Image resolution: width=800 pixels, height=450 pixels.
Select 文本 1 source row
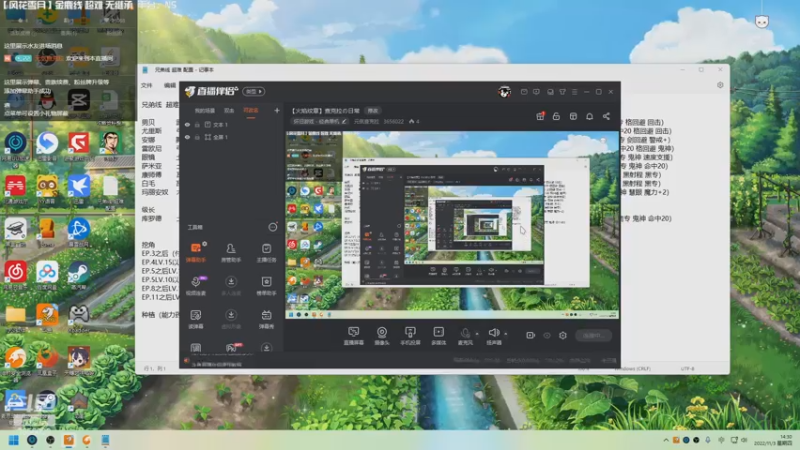[x=232, y=124]
